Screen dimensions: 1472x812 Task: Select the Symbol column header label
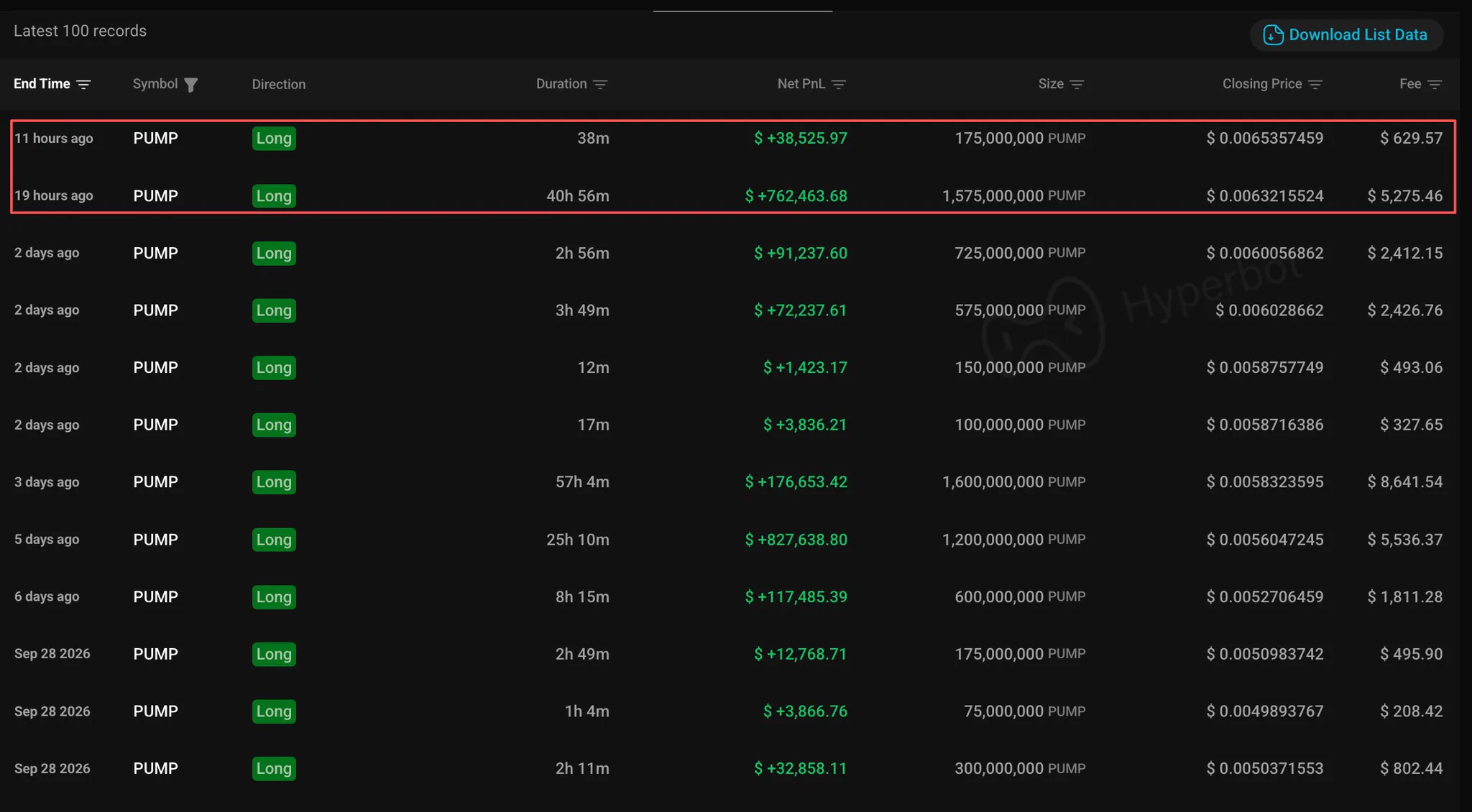[x=155, y=84]
